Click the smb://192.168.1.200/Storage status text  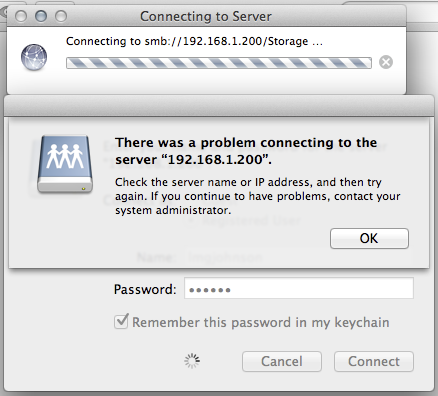tap(195, 41)
